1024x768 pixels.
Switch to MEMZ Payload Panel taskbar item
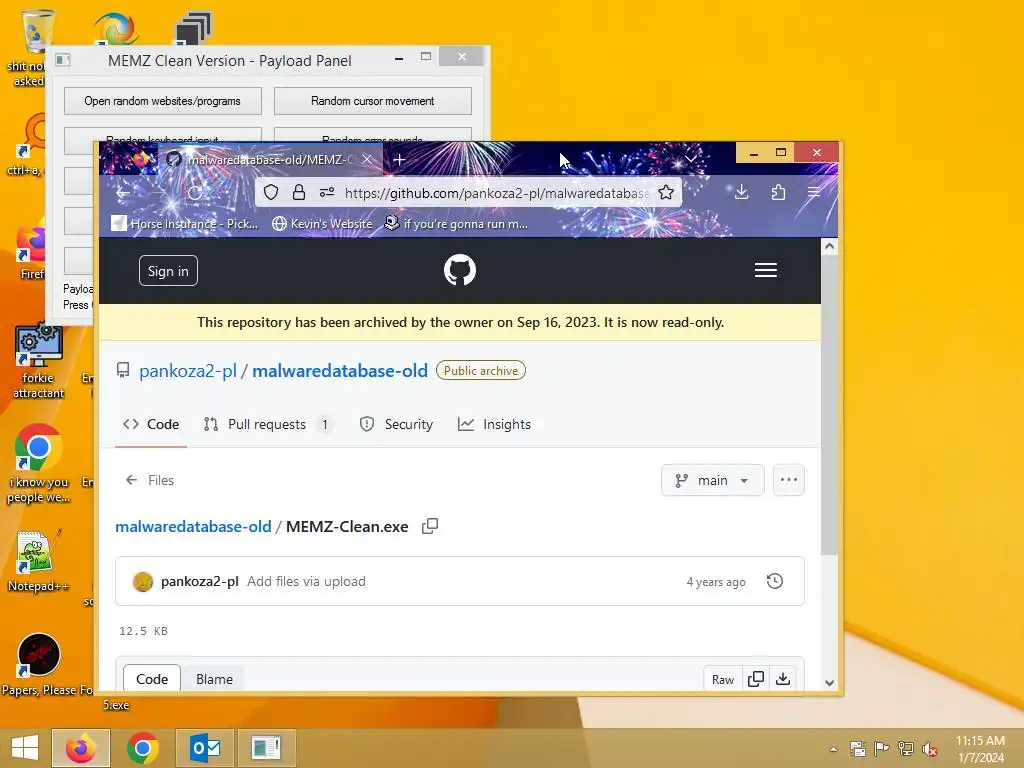(266, 748)
